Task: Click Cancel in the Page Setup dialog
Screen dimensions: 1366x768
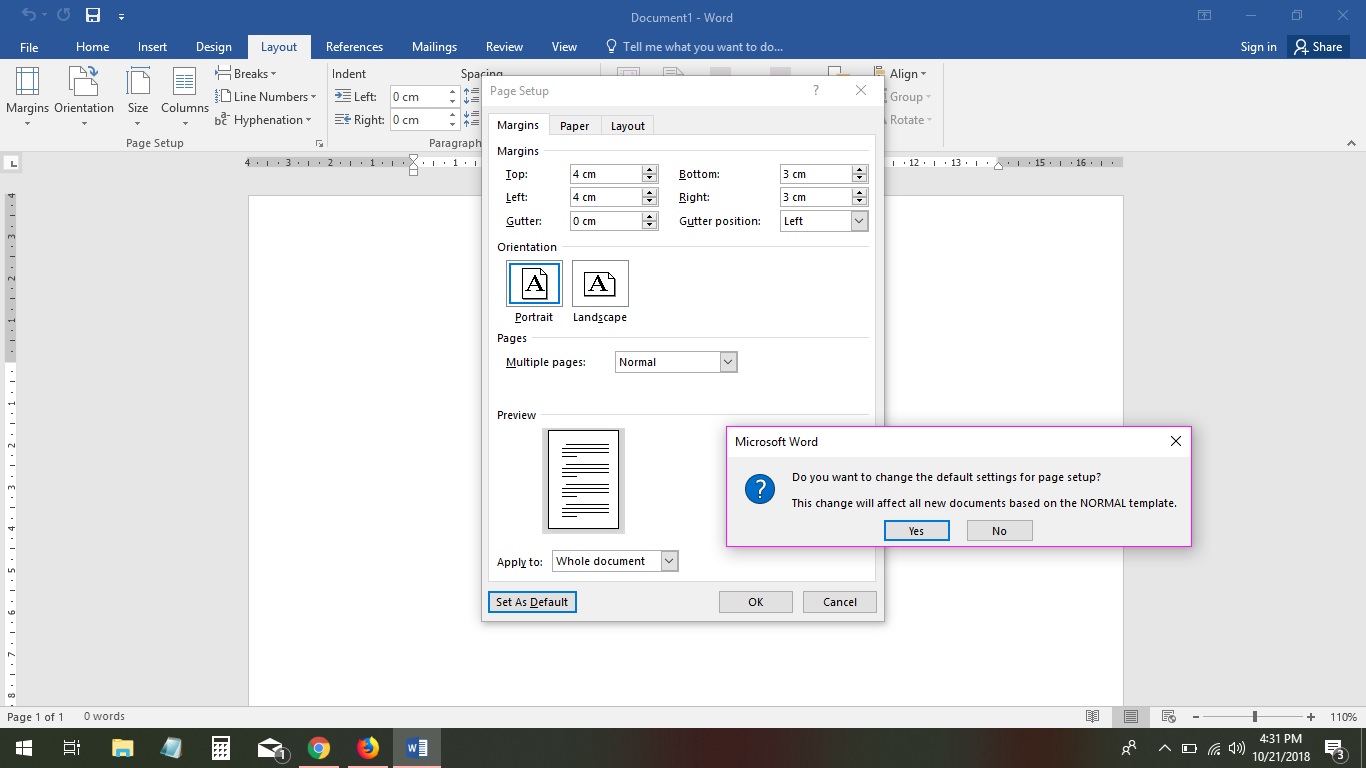Action: (x=840, y=602)
